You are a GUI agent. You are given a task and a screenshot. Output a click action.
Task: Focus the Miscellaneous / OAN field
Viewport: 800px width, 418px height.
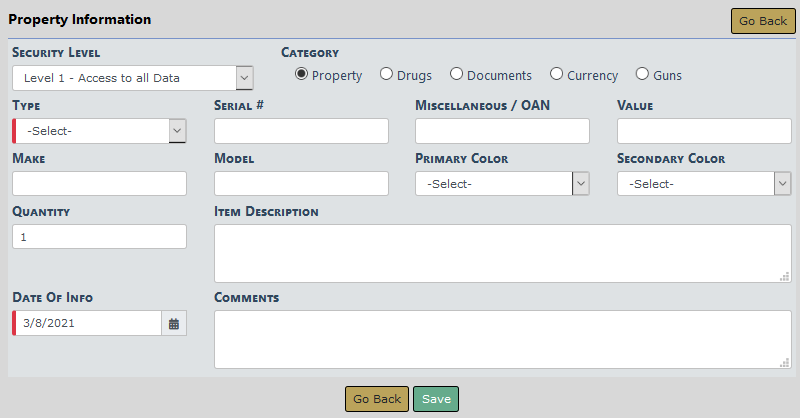[502, 131]
